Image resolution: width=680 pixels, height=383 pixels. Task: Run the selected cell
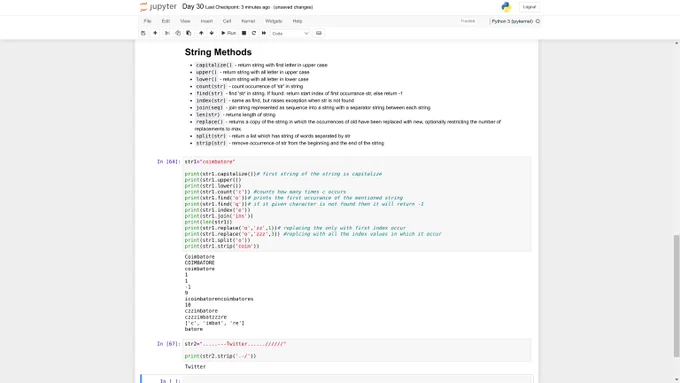[229, 33]
